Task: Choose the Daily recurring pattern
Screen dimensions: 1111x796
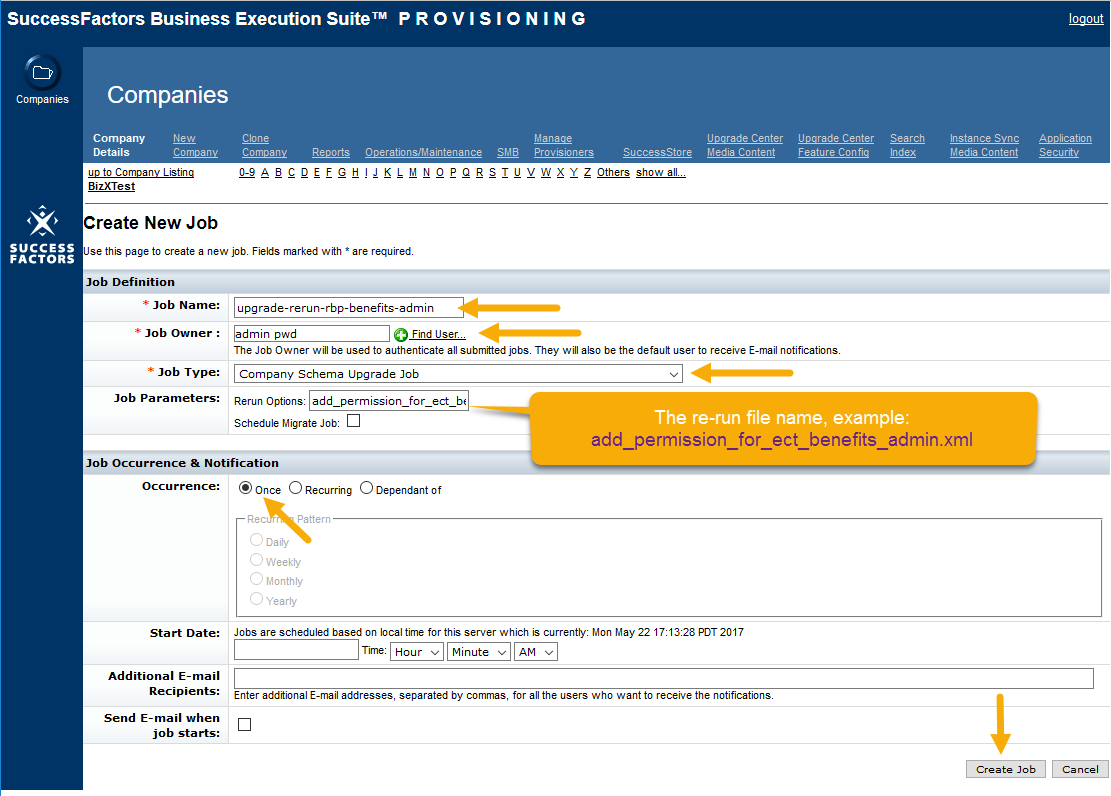Action: coord(256,540)
